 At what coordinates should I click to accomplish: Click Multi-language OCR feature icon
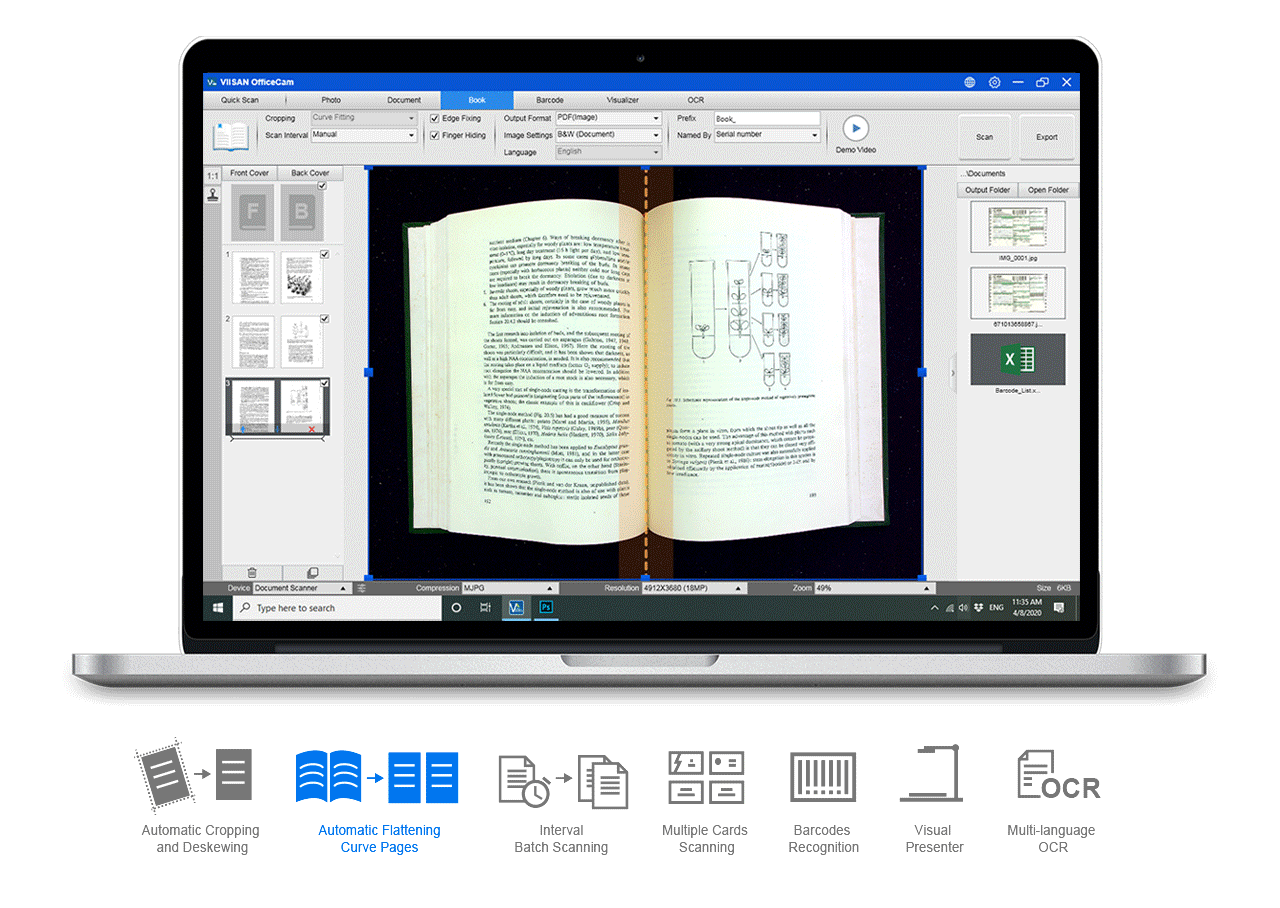[1058, 775]
